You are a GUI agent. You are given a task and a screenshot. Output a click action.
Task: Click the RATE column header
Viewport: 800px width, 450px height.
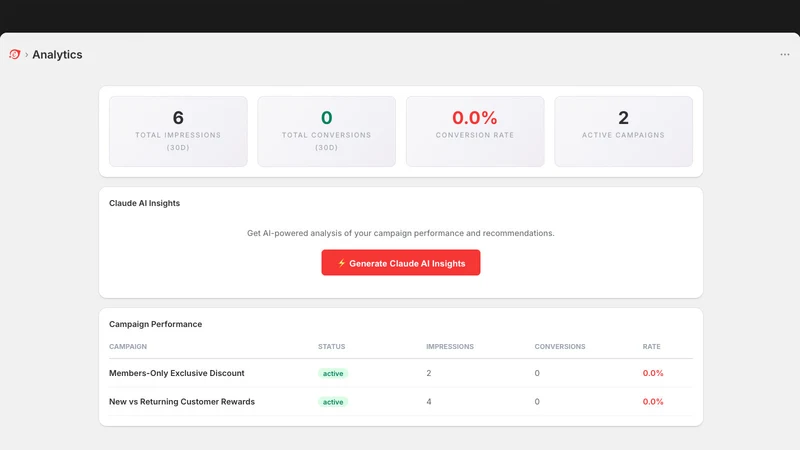click(x=652, y=346)
